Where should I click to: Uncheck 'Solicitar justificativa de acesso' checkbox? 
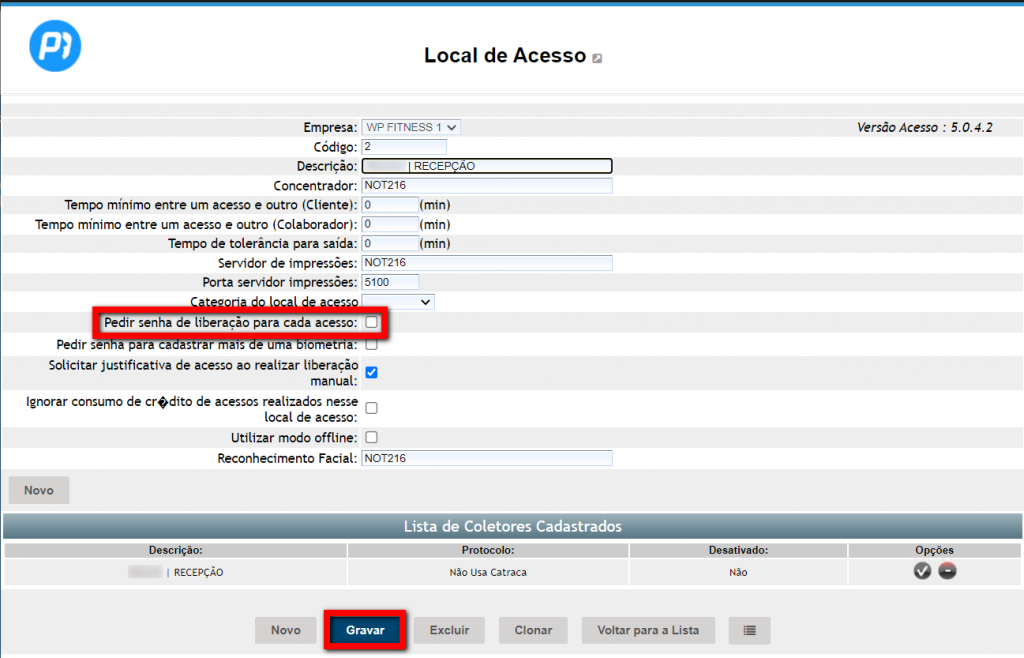(371, 372)
